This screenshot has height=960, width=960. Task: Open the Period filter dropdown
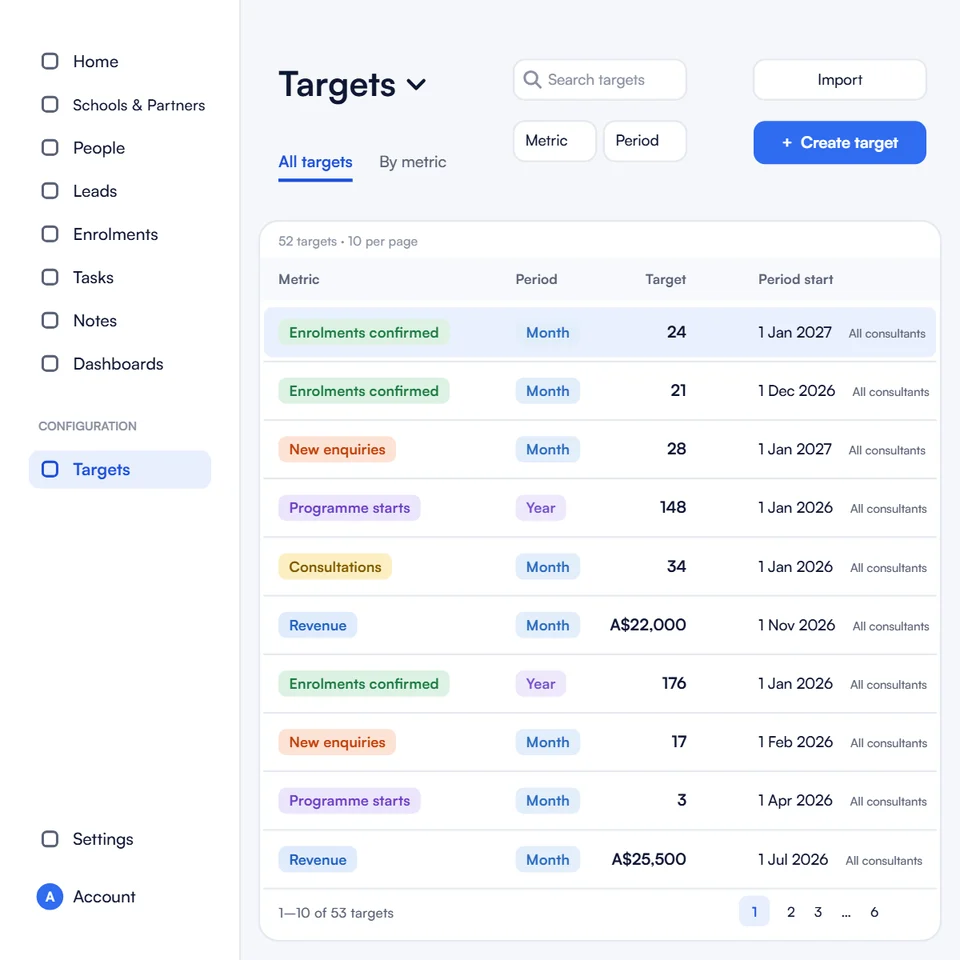click(645, 141)
